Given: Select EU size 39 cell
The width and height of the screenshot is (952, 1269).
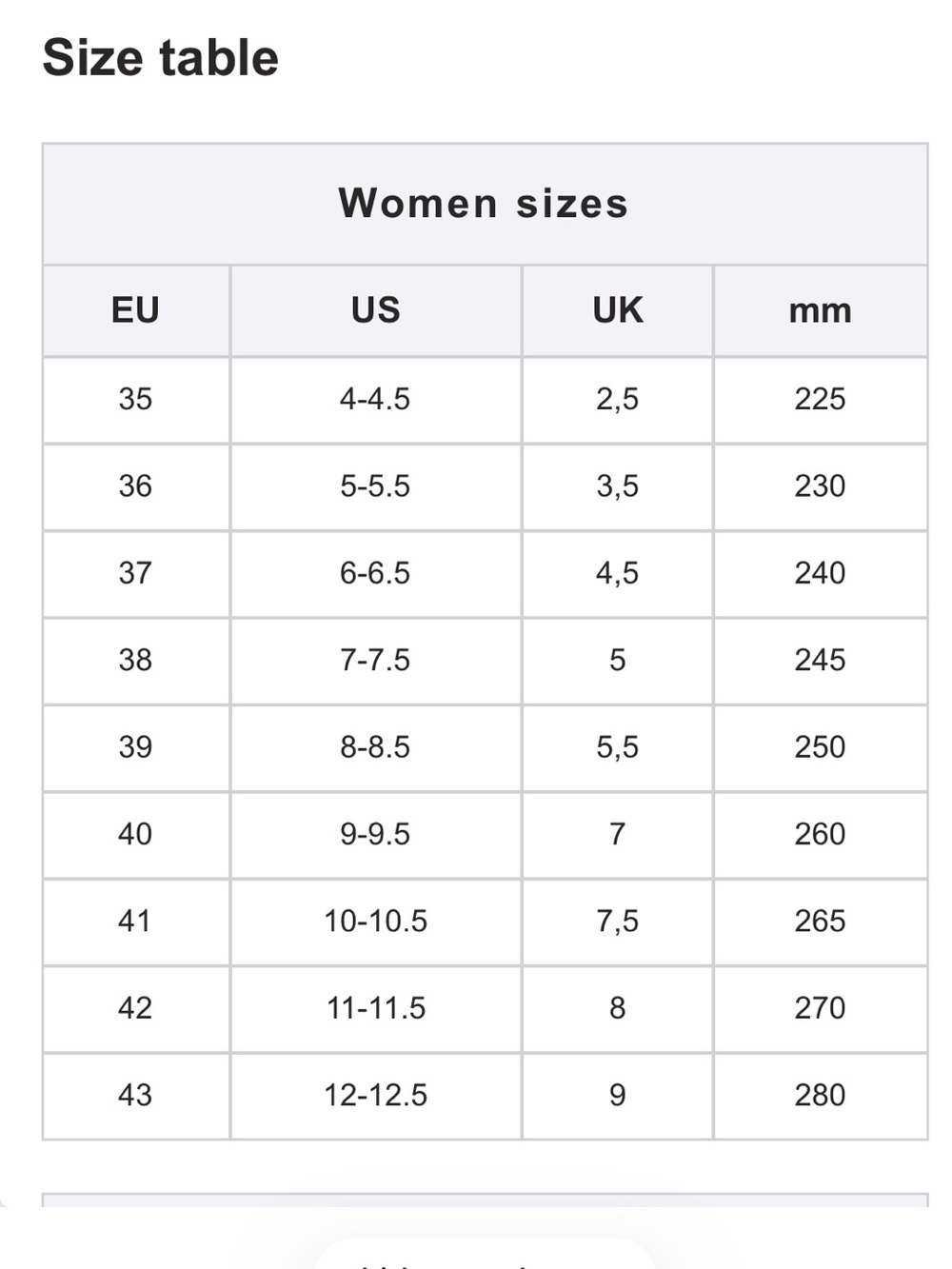Looking at the screenshot, I should [x=135, y=748].
